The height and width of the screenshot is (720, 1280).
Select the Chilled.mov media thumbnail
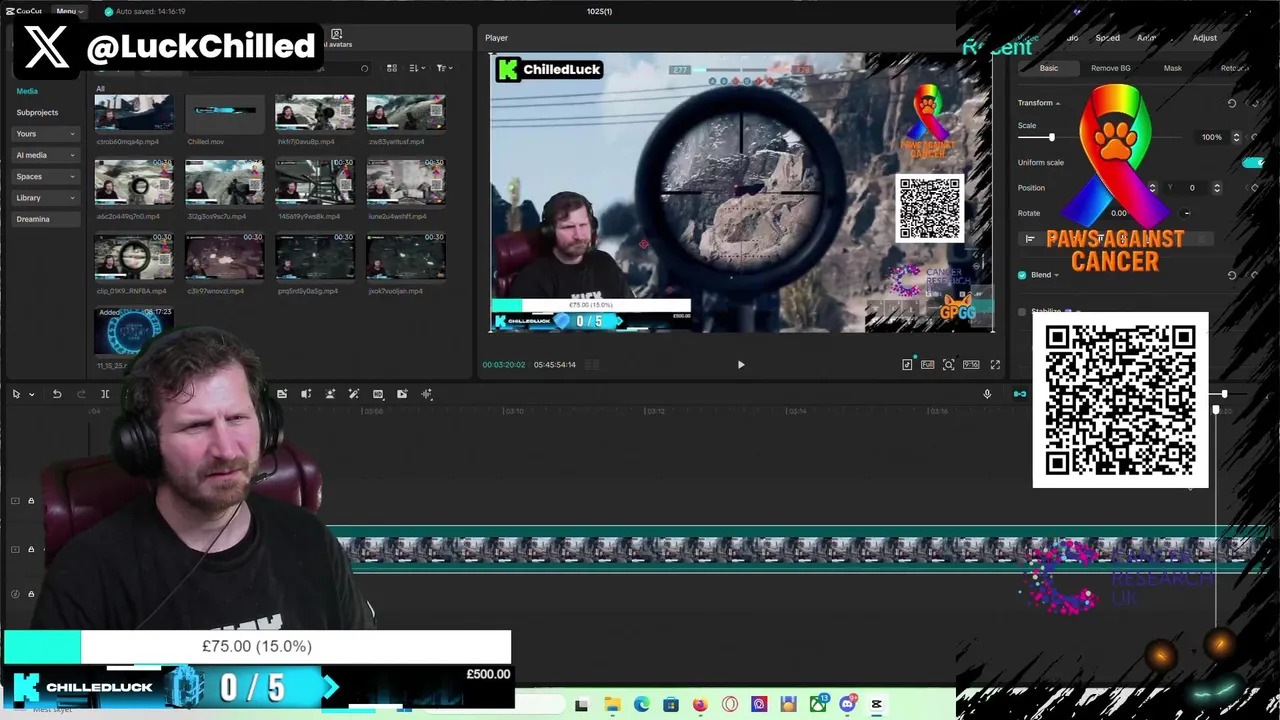tap(224, 113)
